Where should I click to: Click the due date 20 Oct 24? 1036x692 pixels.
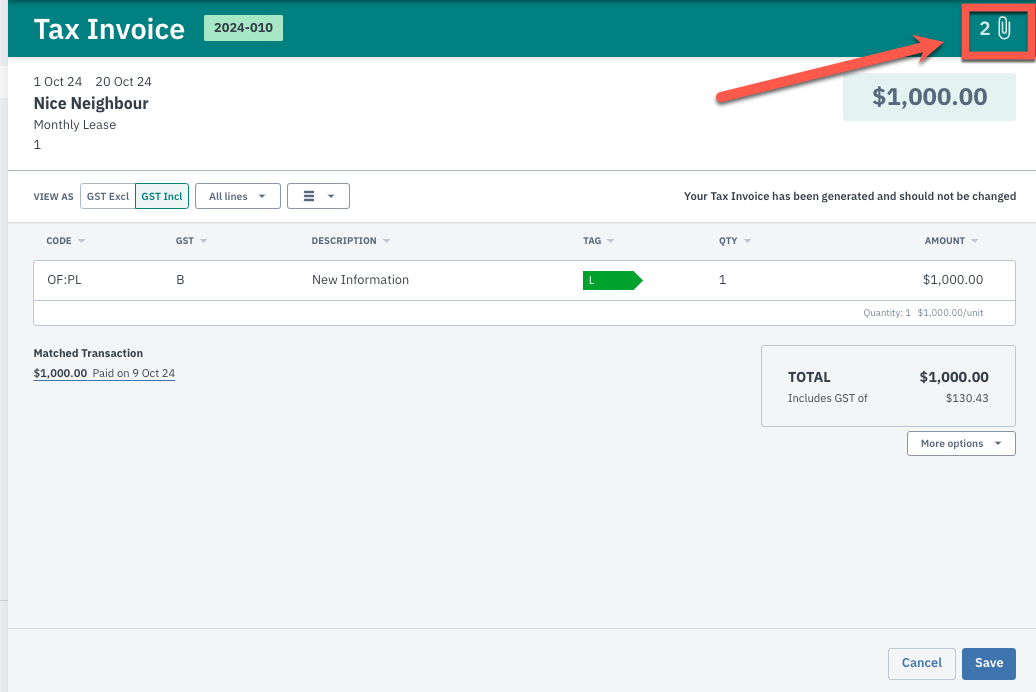pos(124,81)
